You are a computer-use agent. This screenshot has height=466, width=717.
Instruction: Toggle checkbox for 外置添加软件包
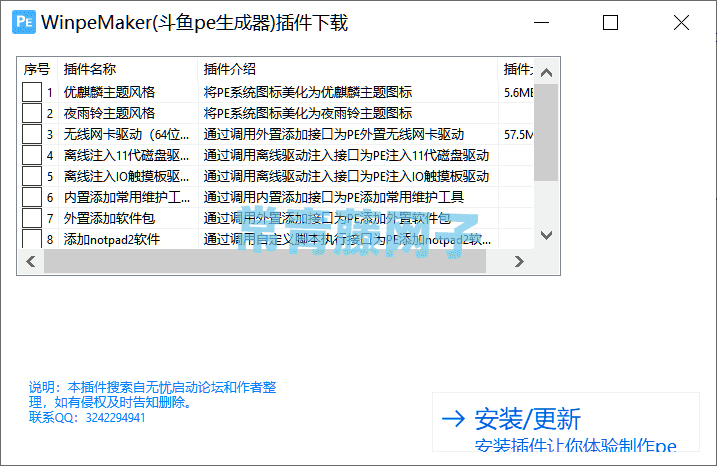[32, 218]
